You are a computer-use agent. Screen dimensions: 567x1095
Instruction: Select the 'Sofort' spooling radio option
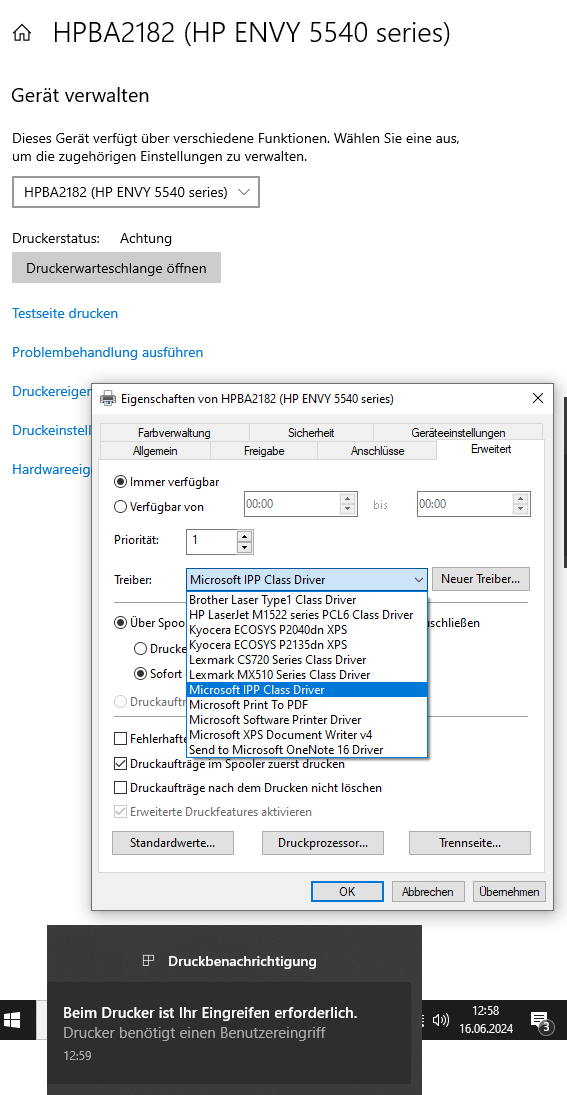(x=140, y=674)
